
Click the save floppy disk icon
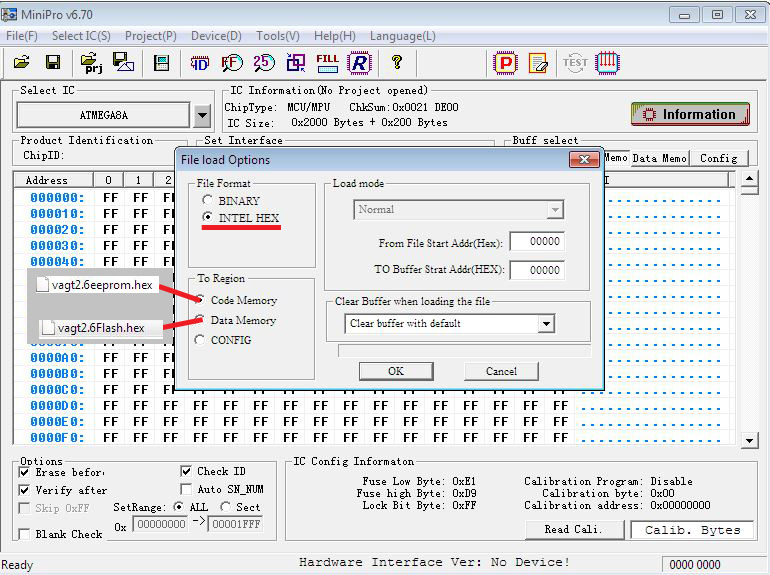(53, 63)
